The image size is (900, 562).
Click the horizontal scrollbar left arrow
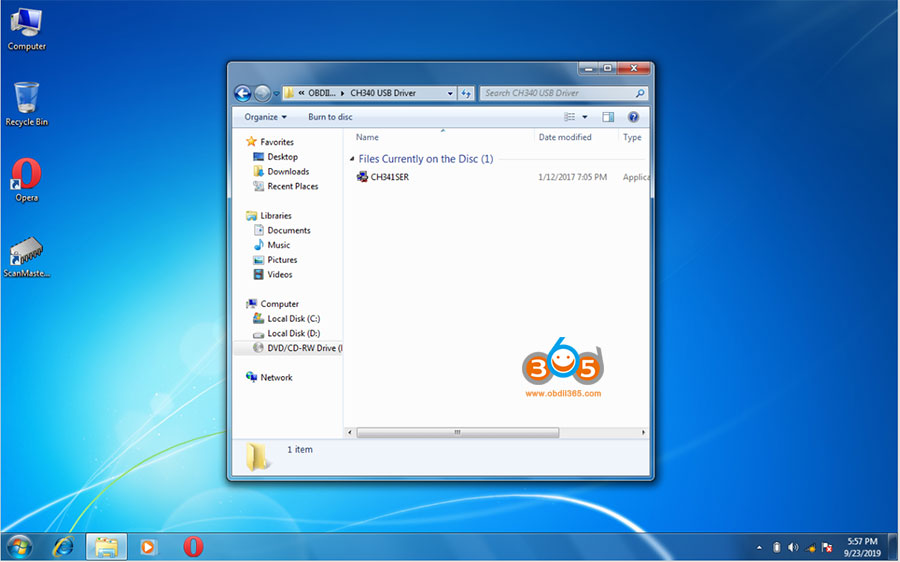[x=350, y=433]
